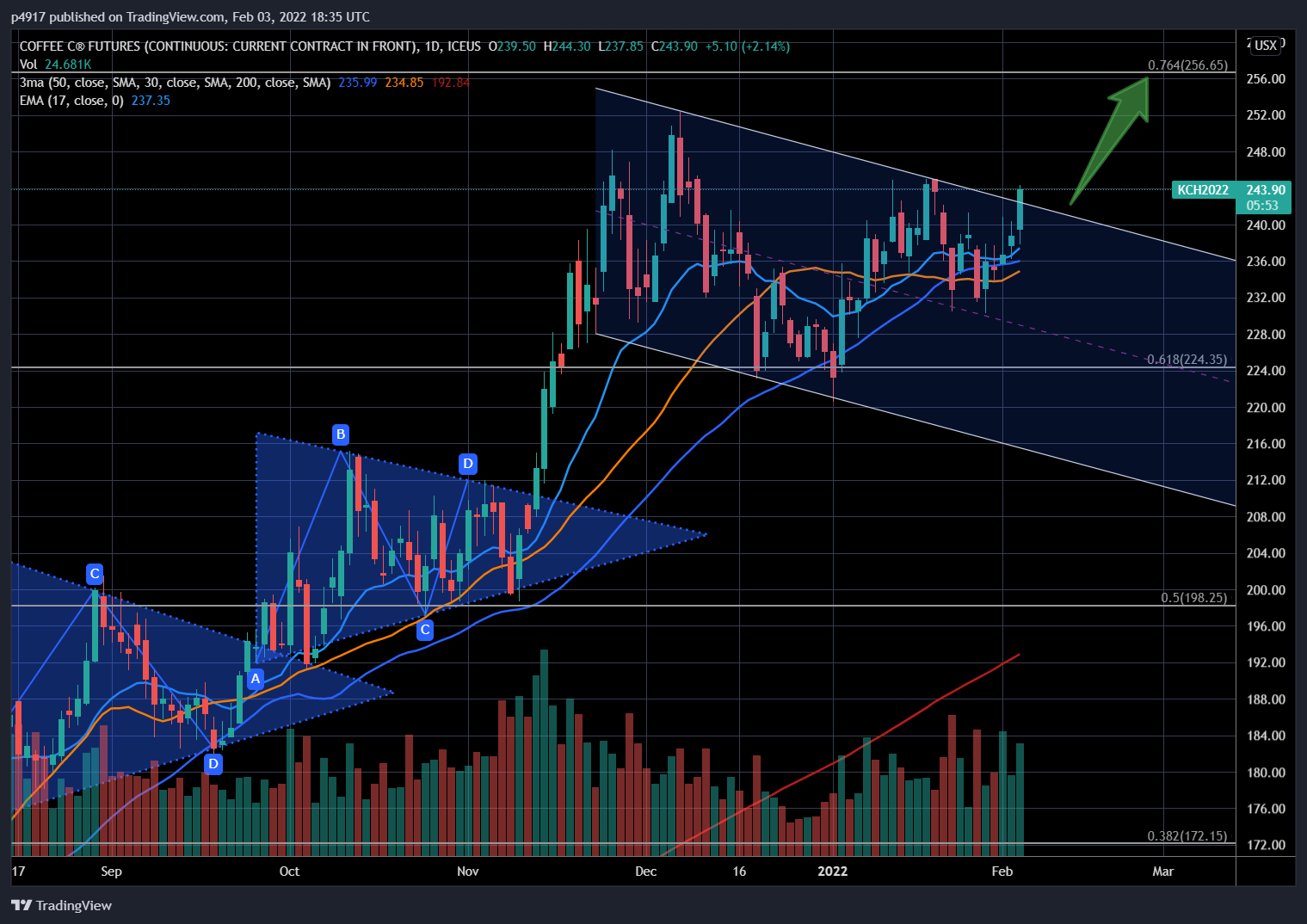Click the 0.764(256.65) Fibonacci level label

pos(1187,65)
